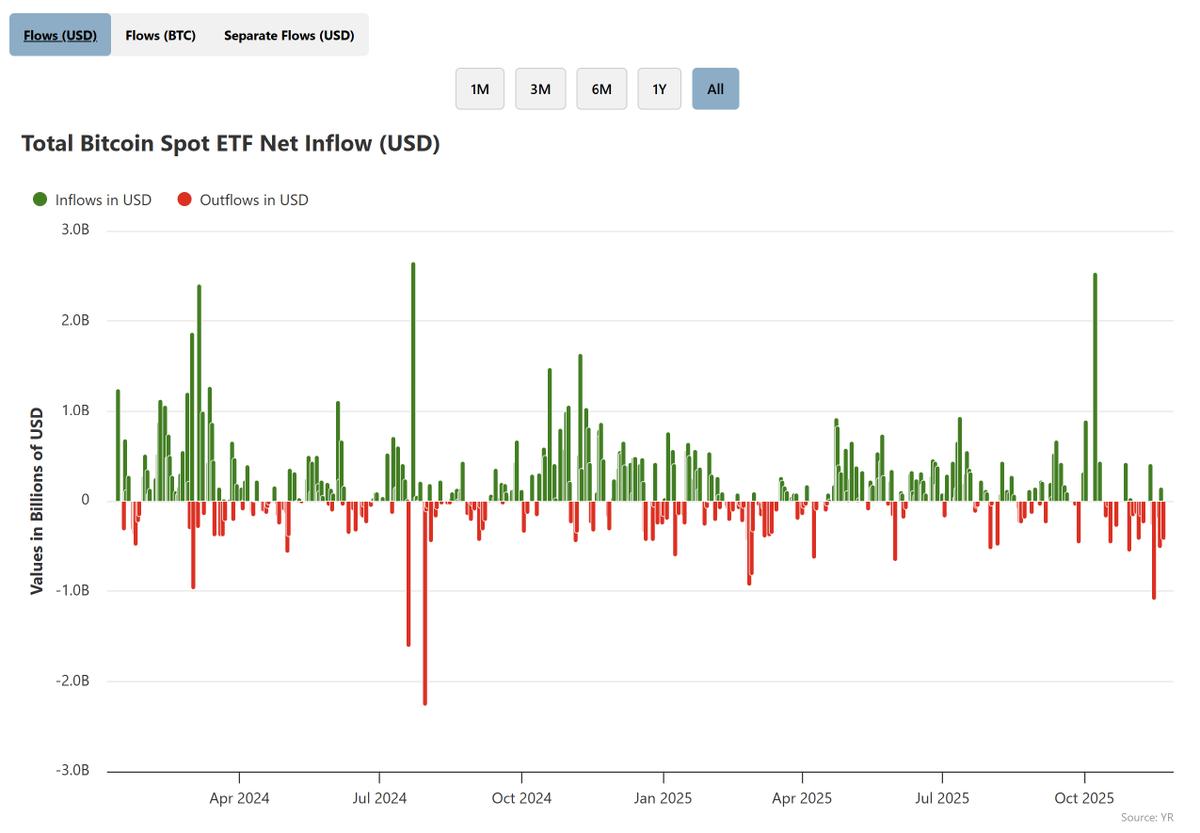
Task: Click the -2.0B y-axis label
Action: point(71,681)
